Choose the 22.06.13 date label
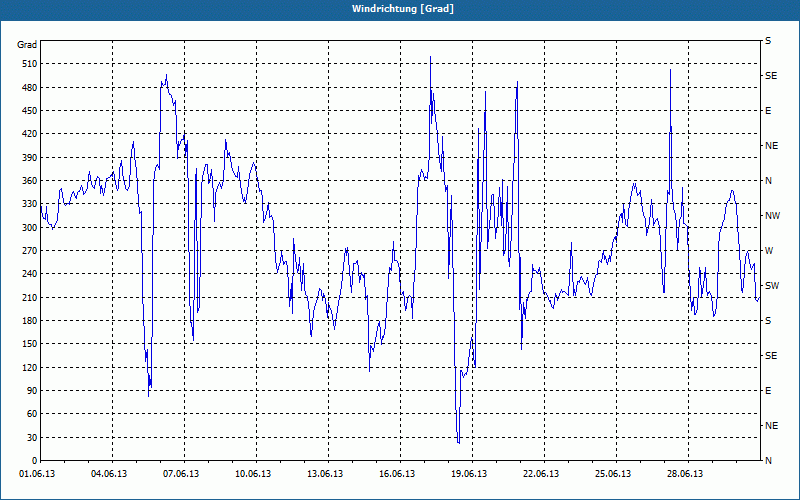Viewport: 800px width, 500px height. (541, 474)
